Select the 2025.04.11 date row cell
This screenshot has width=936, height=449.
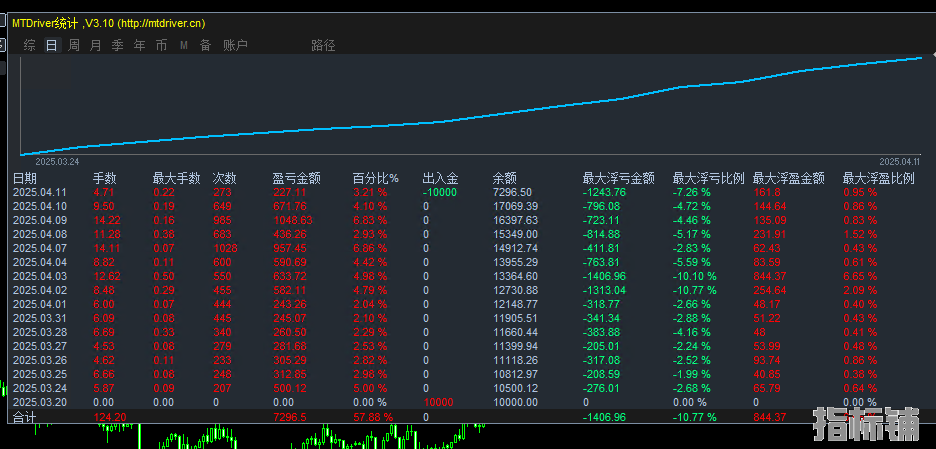(39, 192)
